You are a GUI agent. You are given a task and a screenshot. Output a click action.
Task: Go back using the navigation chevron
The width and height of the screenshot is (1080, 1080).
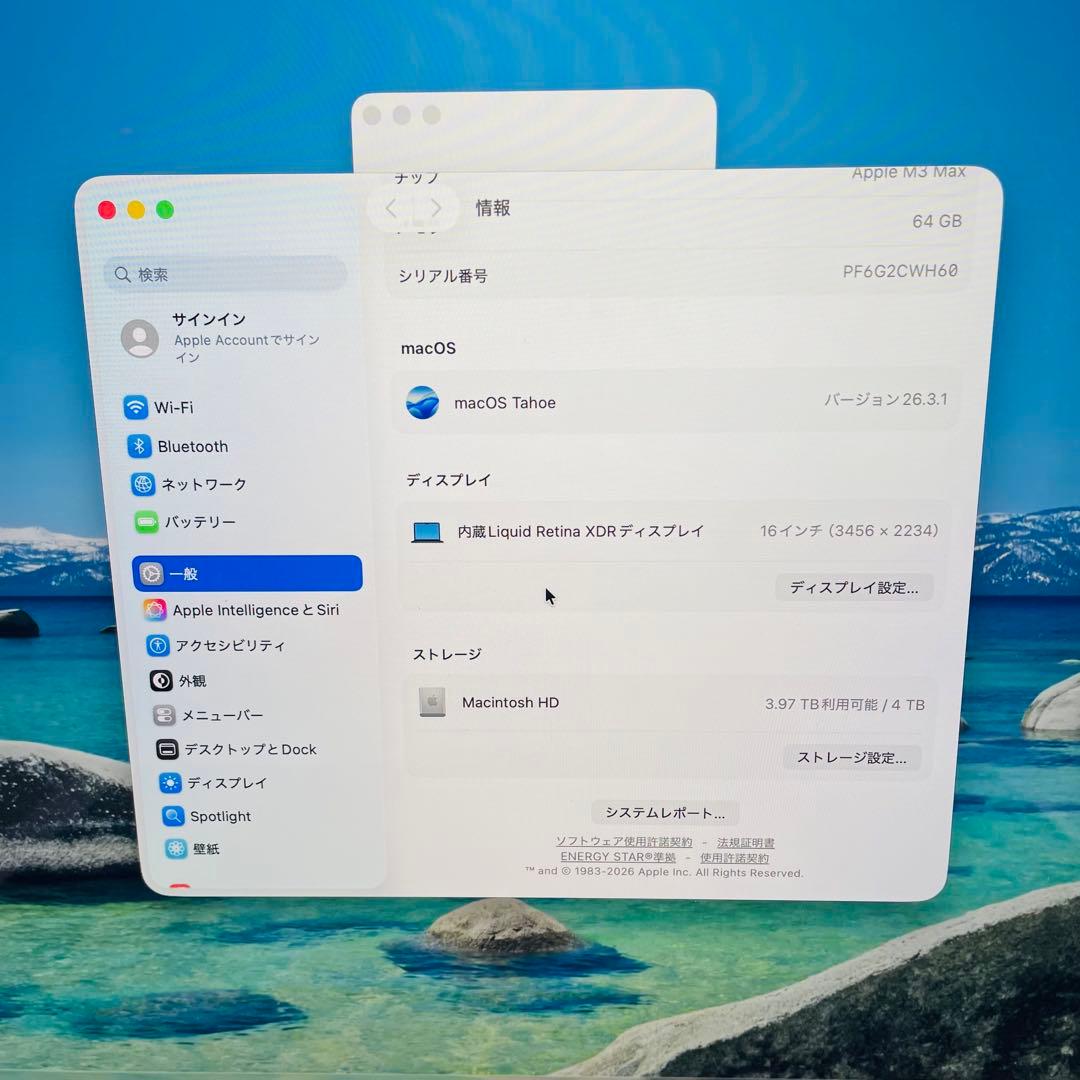click(391, 208)
